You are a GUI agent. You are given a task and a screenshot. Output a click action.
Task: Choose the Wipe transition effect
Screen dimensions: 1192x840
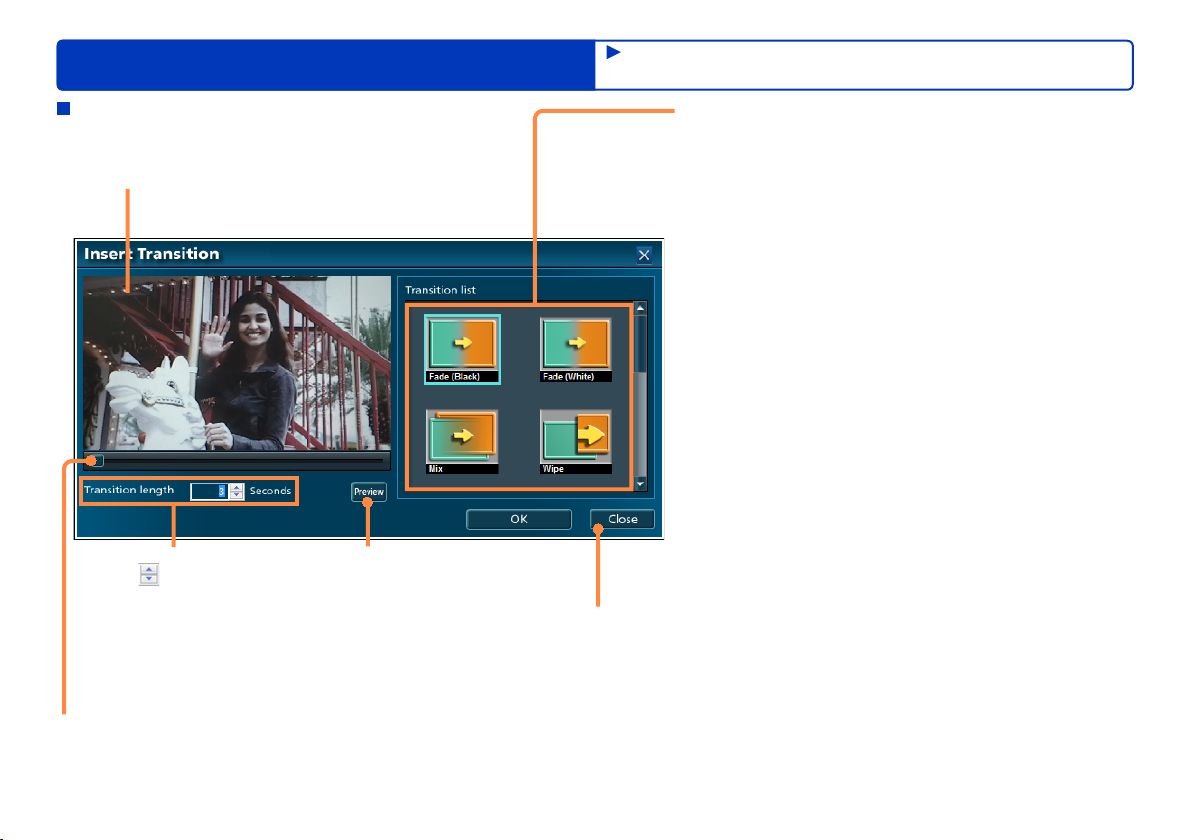[x=575, y=442]
